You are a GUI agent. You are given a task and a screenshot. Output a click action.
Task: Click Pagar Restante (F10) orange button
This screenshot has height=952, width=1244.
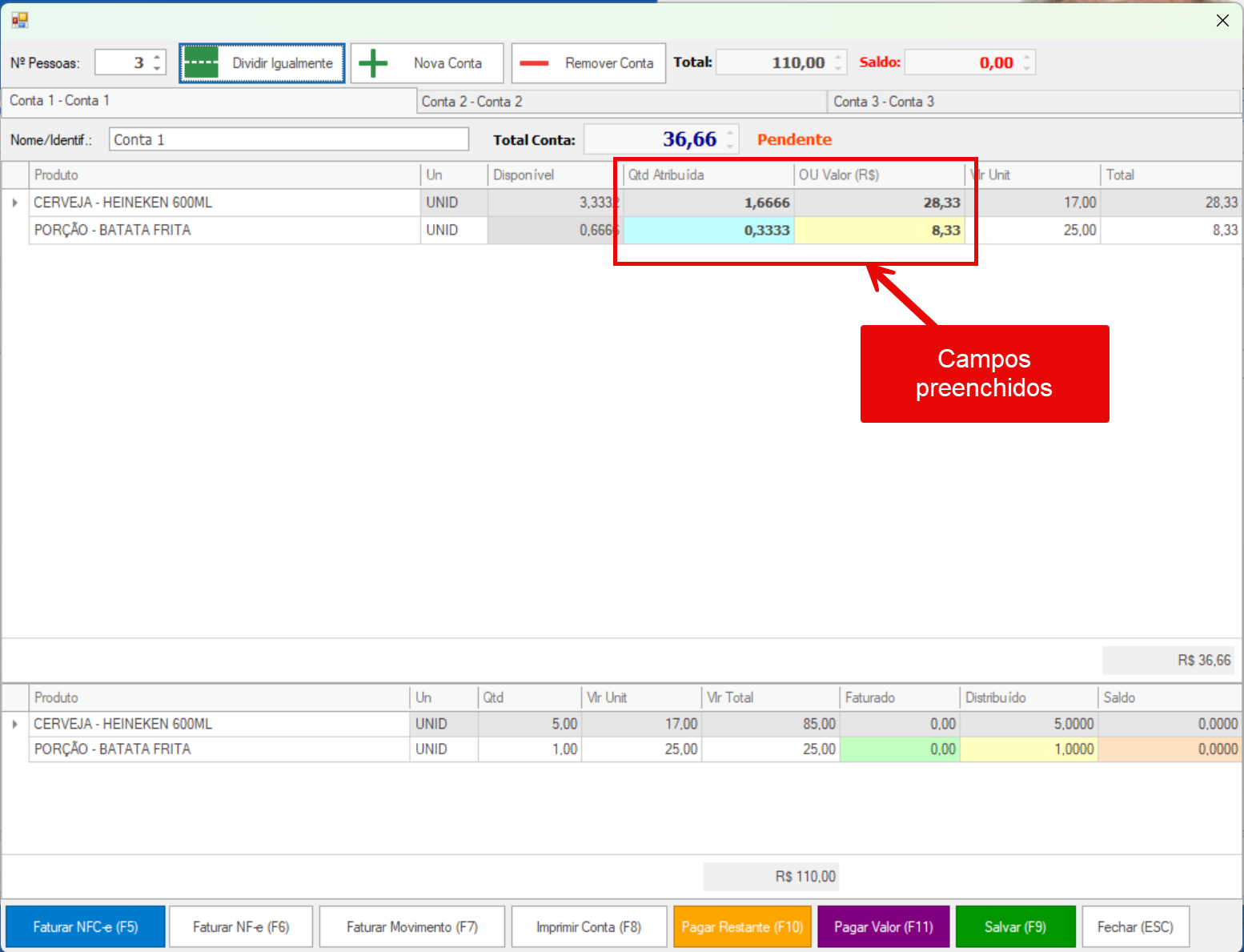pyautogui.click(x=742, y=926)
